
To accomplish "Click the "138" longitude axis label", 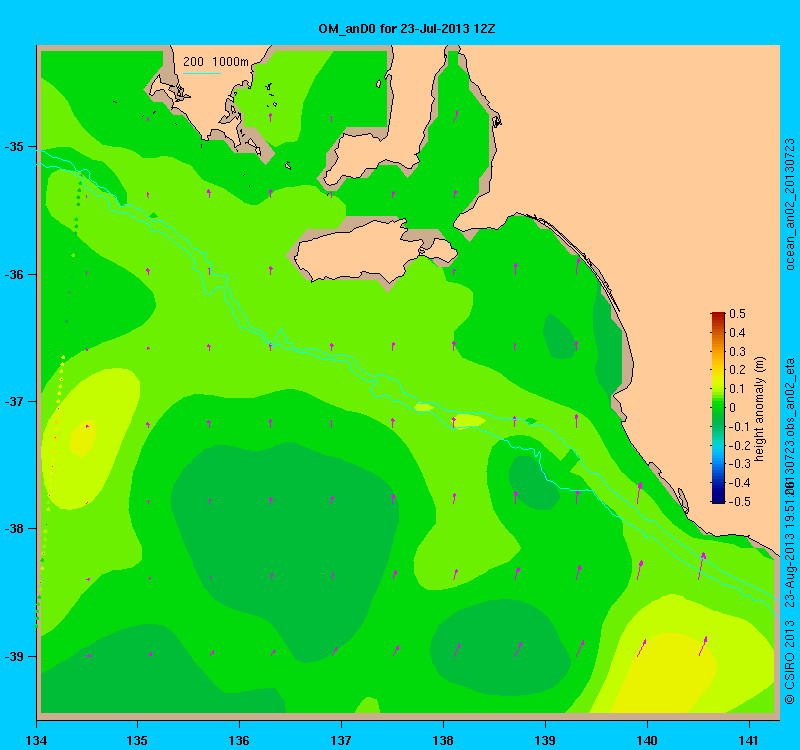I will pos(443,740).
